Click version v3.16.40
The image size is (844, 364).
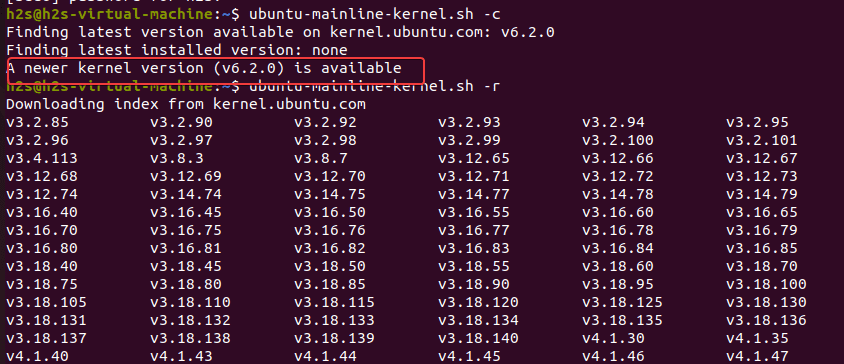coord(42,213)
